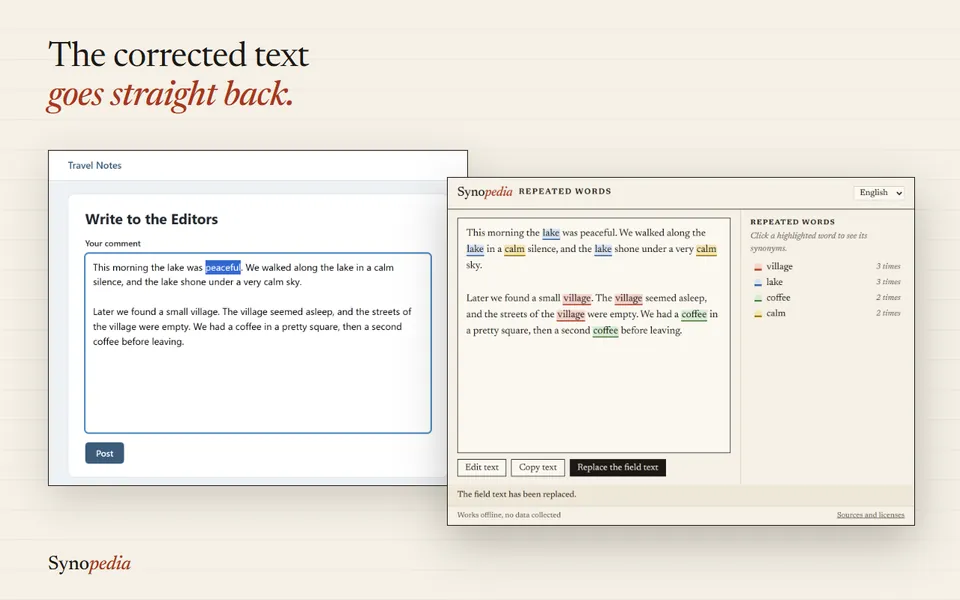
Task: Click the 'The field text has been replaced.' status
Action: click(517, 494)
